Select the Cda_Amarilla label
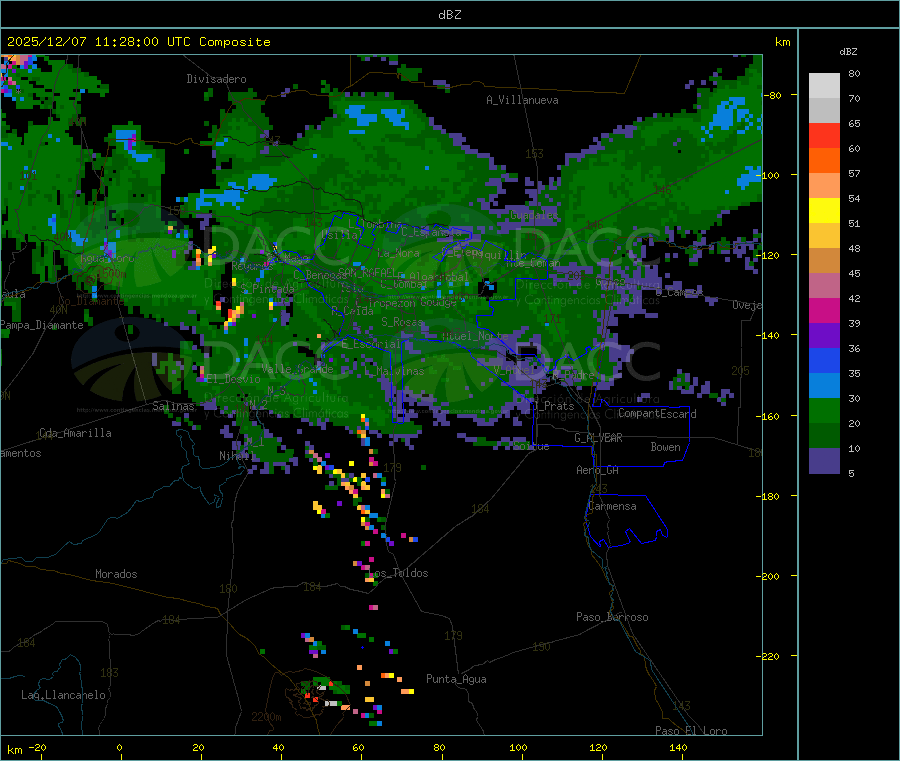This screenshot has width=900, height=761. [x=75, y=433]
